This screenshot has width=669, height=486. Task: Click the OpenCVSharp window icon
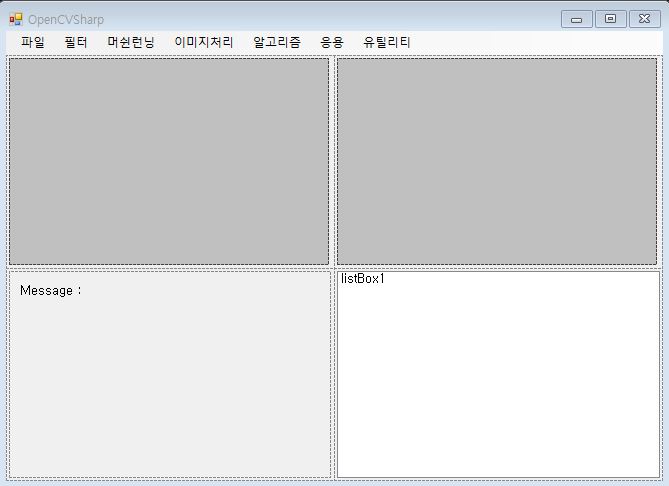pos(16,19)
